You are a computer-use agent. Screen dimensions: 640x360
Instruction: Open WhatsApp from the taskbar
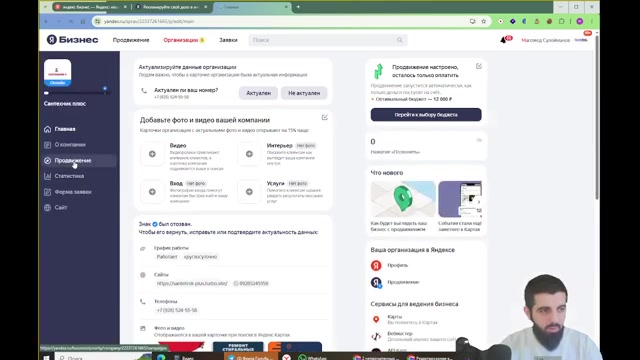click(x=312, y=358)
